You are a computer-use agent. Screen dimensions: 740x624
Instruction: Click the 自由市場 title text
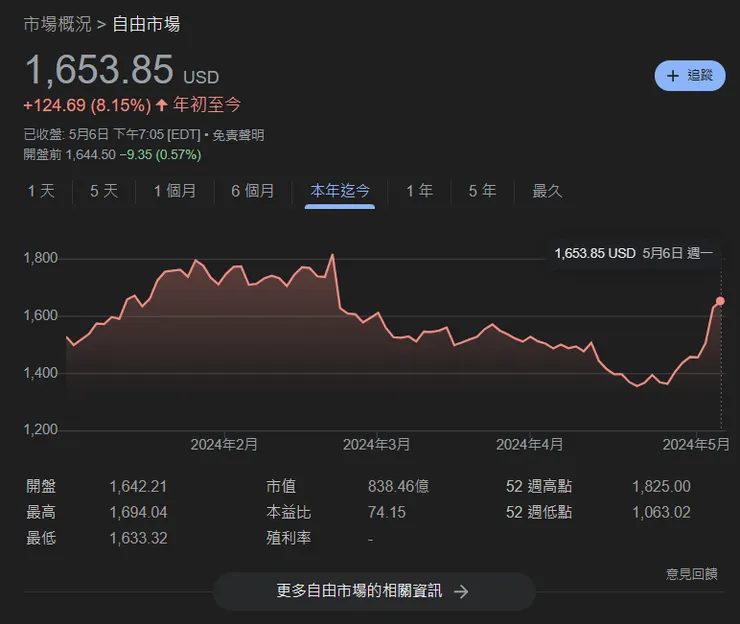pyautogui.click(x=146, y=25)
